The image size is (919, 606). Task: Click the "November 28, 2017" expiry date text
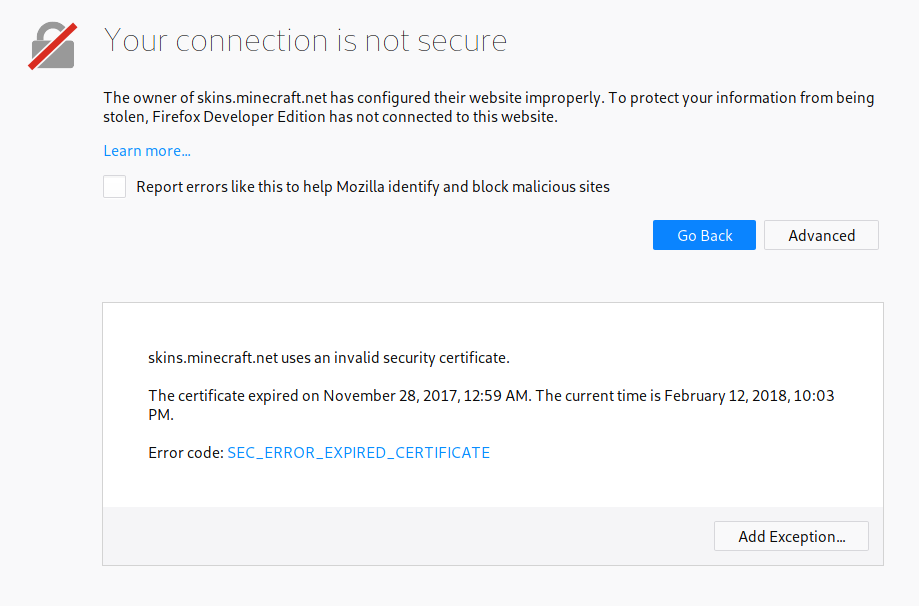coord(389,396)
